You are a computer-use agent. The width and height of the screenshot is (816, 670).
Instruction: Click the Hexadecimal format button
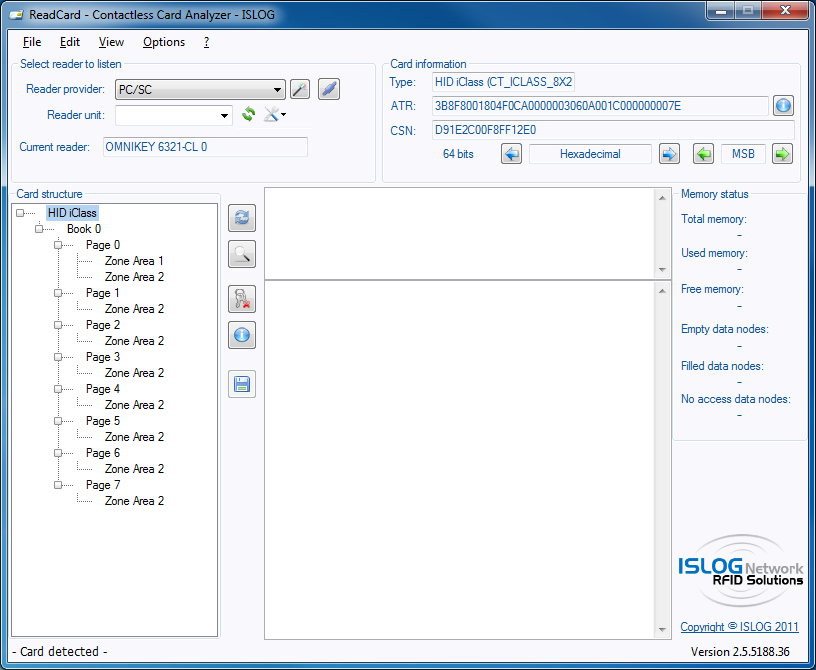590,154
